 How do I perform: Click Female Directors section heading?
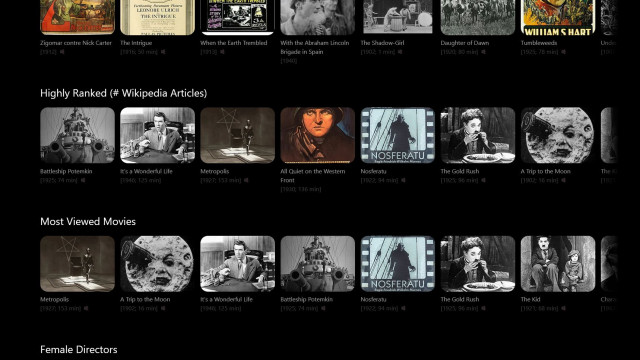click(79, 349)
